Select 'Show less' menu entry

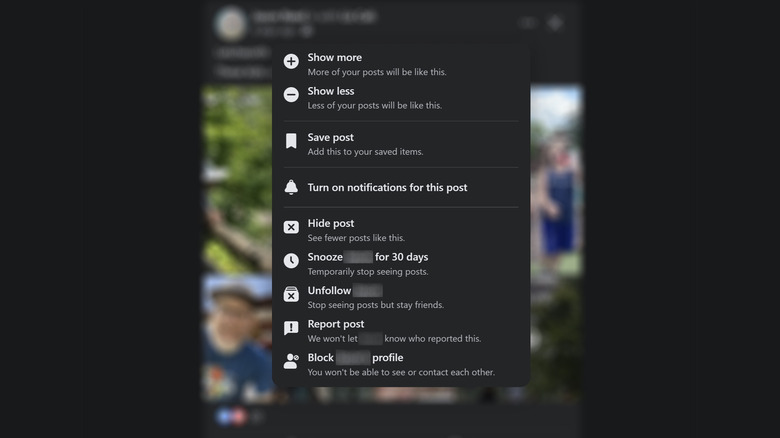(401, 98)
